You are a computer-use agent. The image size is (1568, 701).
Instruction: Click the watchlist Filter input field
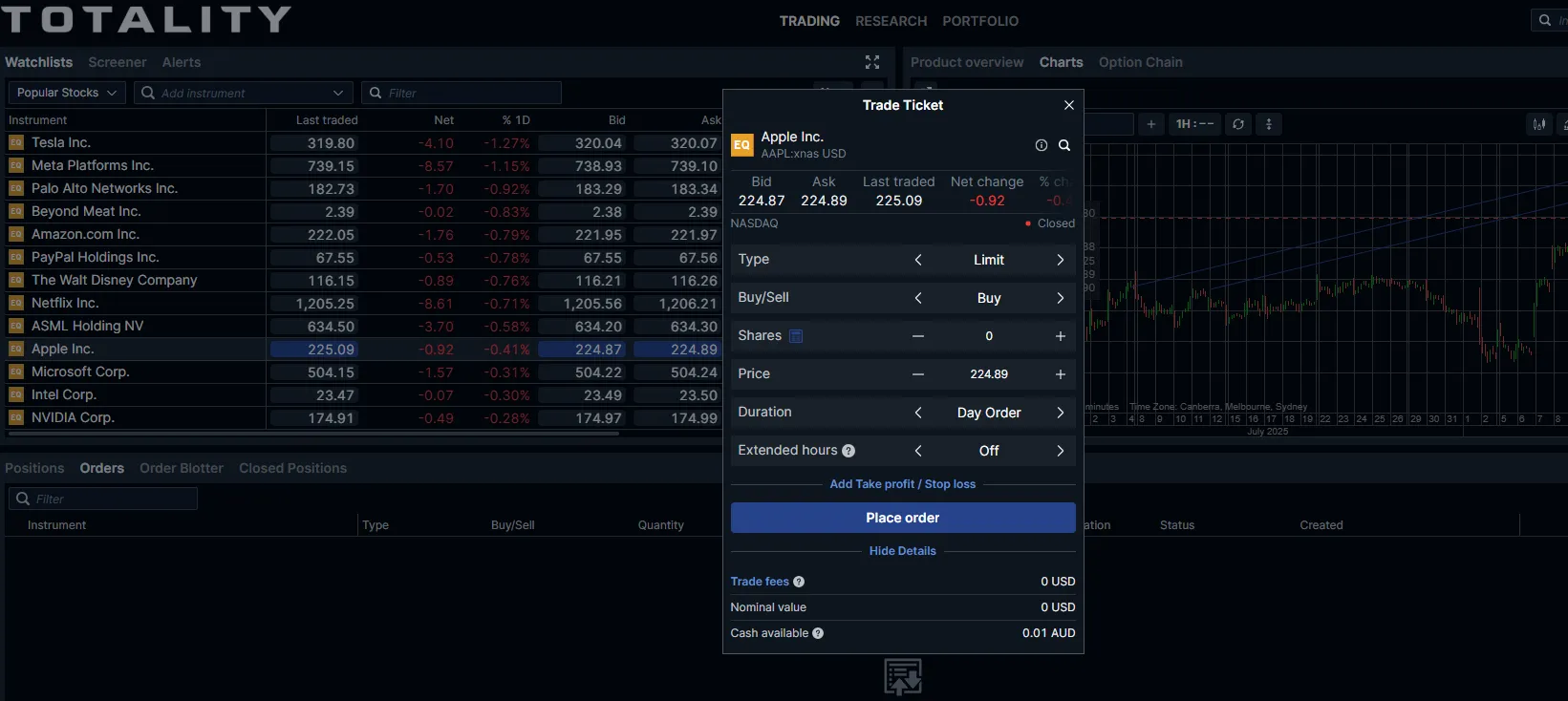click(462, 93)
